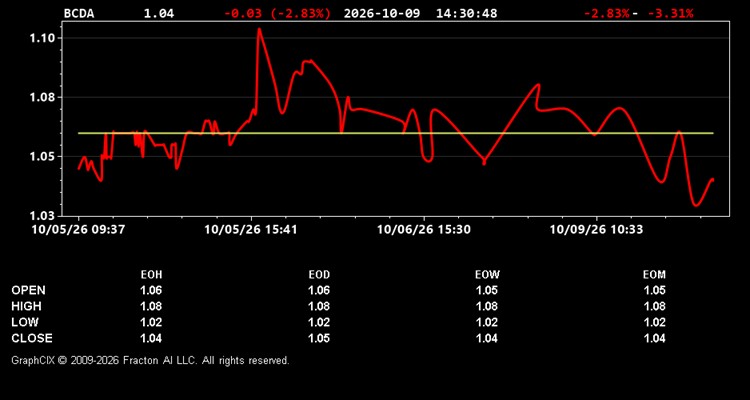750x400 pixels.
Task: Select the CLOSE row label
Action: 32,338
